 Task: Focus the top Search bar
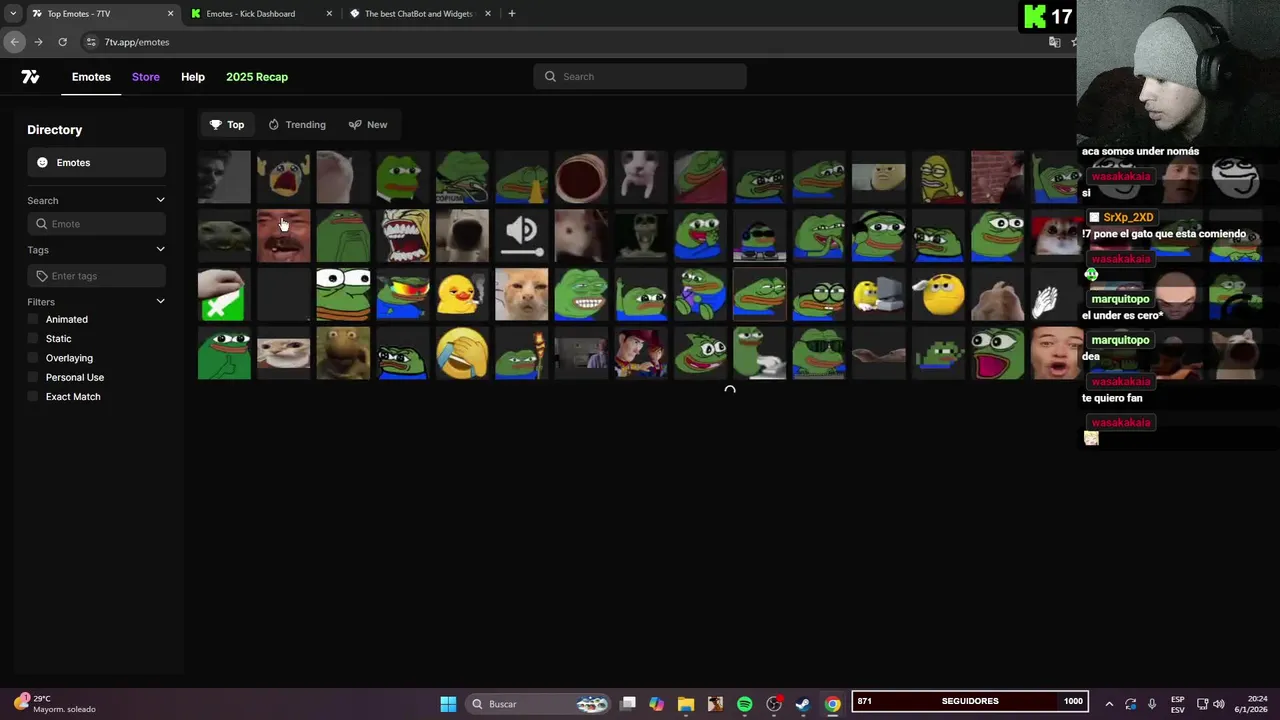pyautogui.click(x=640, y=76)
